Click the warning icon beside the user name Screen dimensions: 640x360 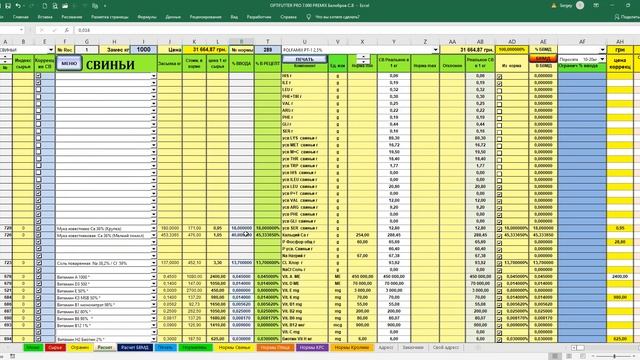click(x=554, y=5)
